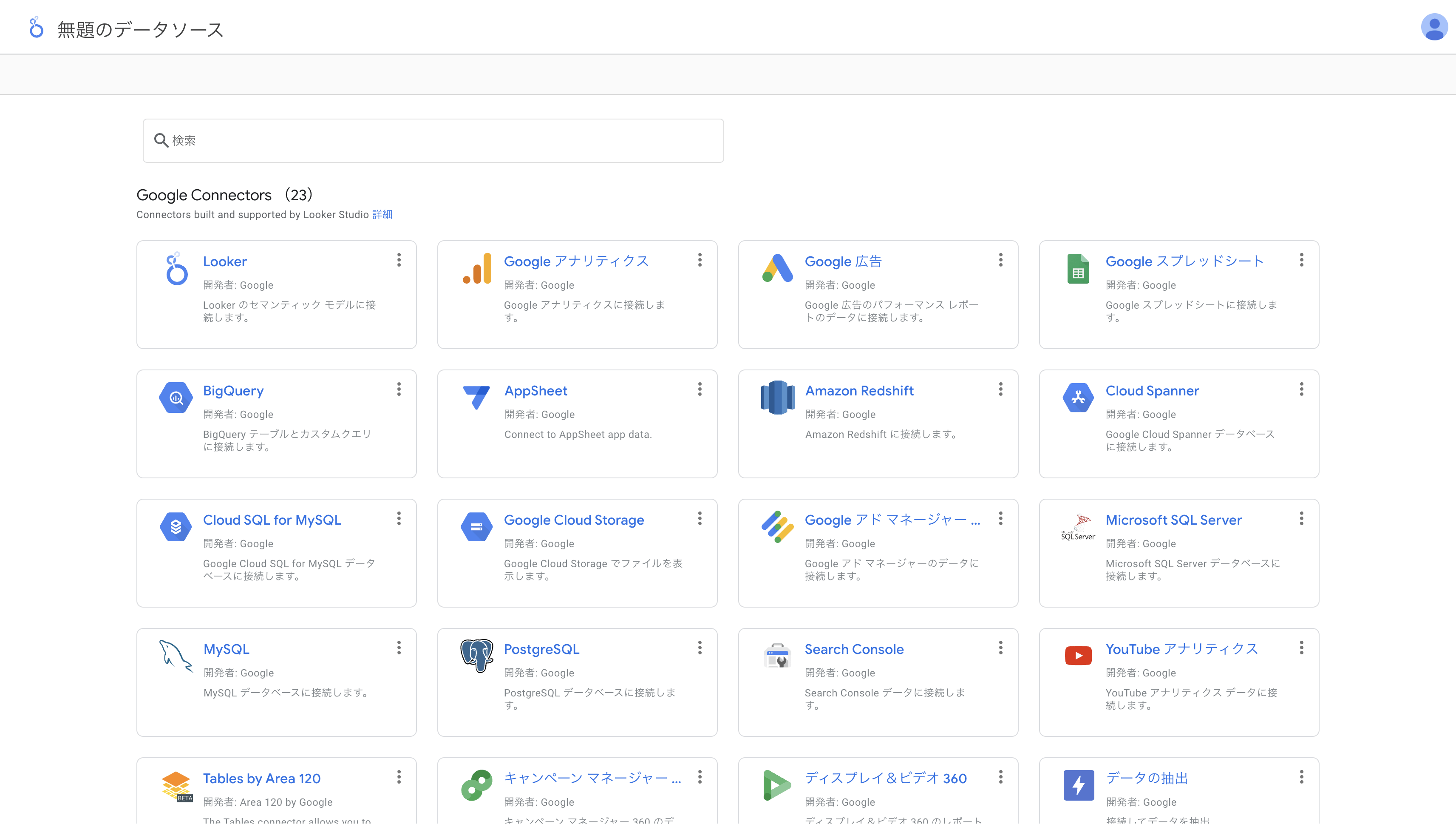Screen dimensions: 1456x824
Task: Click the AppSheet description text
Action: coord(578,435)
